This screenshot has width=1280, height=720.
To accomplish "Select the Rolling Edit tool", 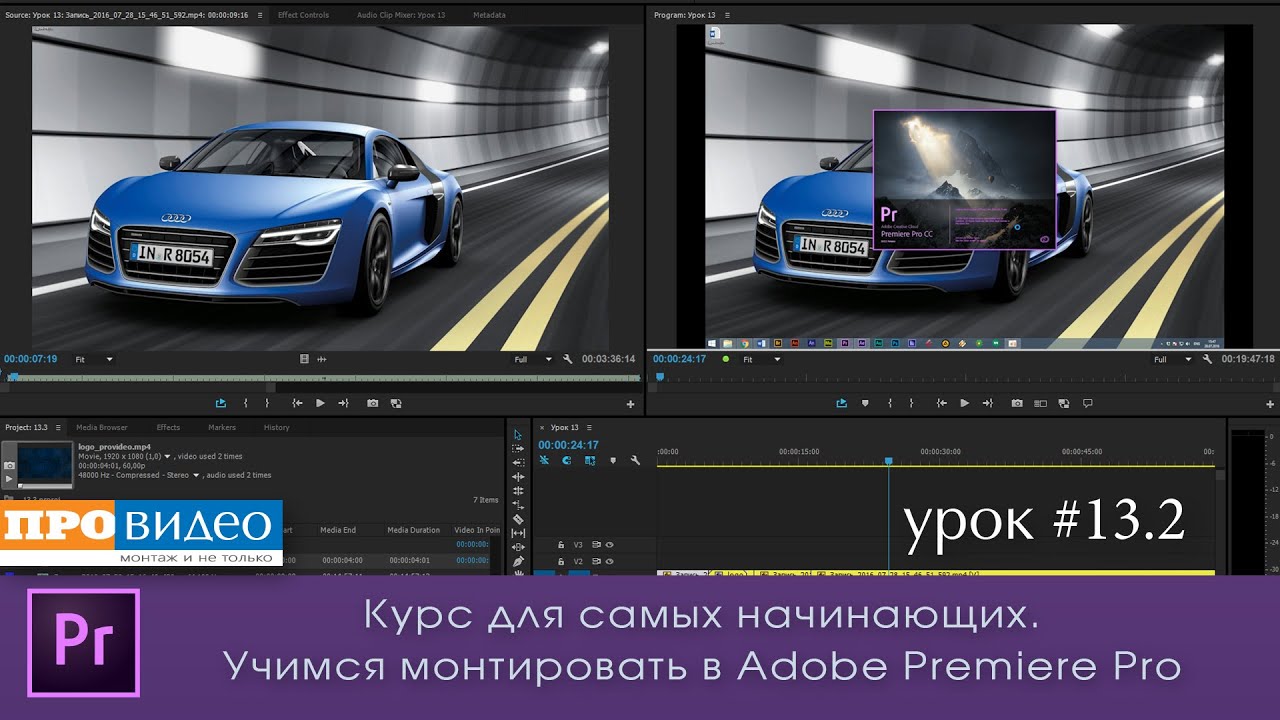I will pos(518,491).
